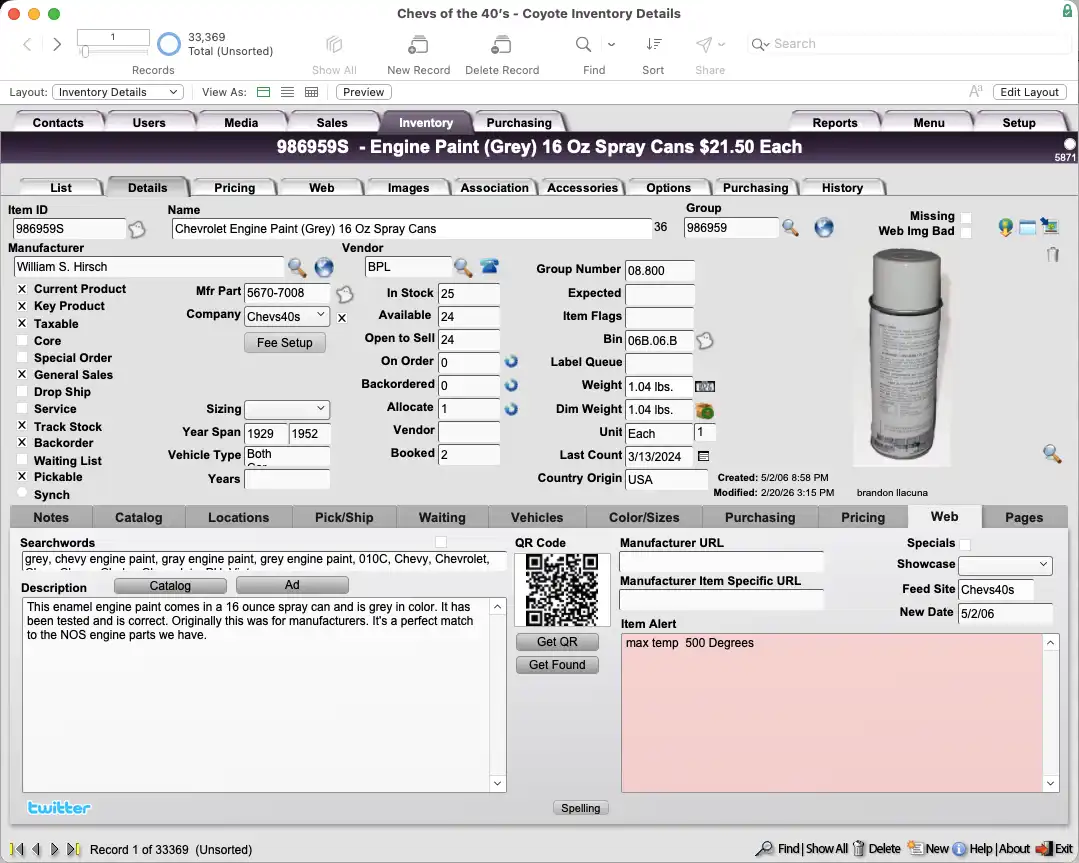
Task: Click the trash can icon beside product image
Action: click(1052, 255)
